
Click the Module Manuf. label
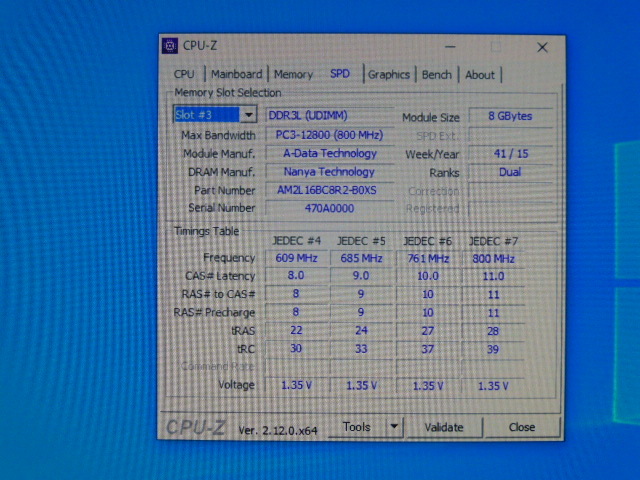219,153
